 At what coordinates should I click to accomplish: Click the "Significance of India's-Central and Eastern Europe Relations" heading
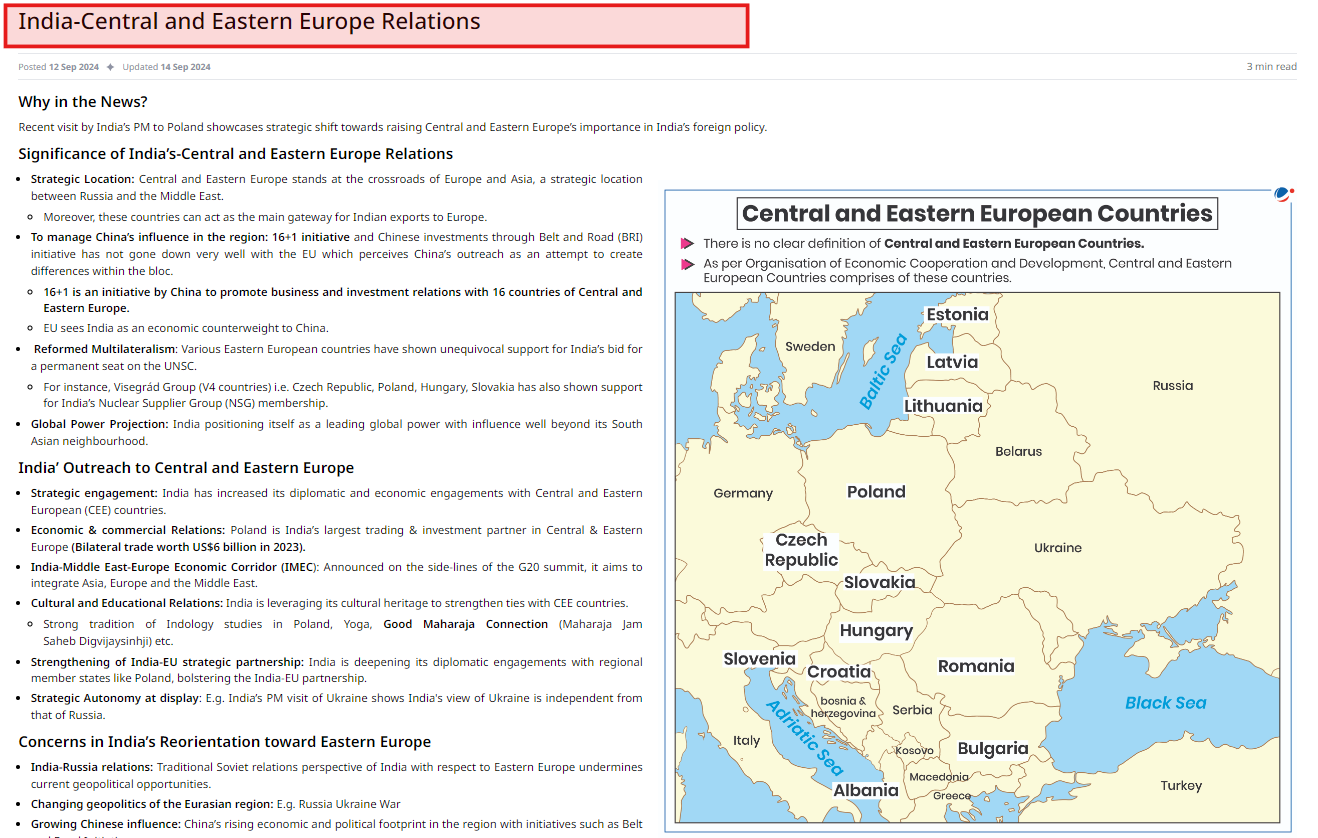point(235,154)
